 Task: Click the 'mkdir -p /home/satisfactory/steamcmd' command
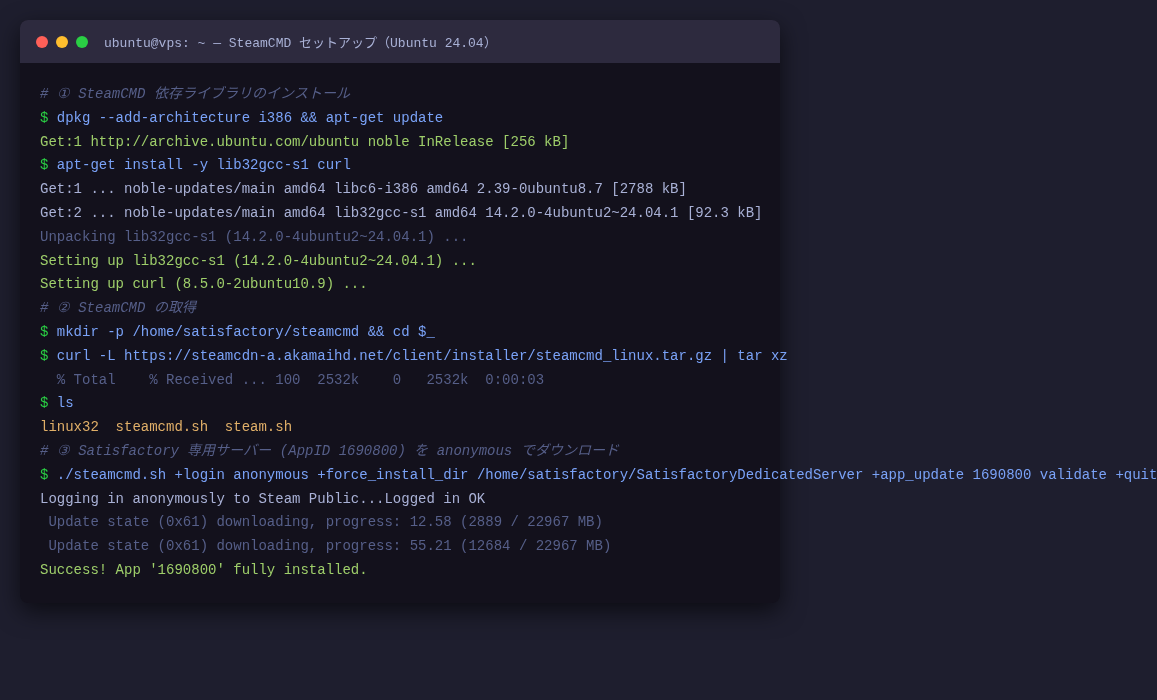coord(237,332)
